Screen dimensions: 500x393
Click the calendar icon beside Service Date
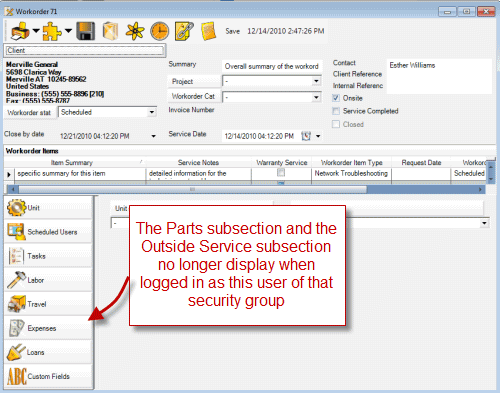pos(306,136)
